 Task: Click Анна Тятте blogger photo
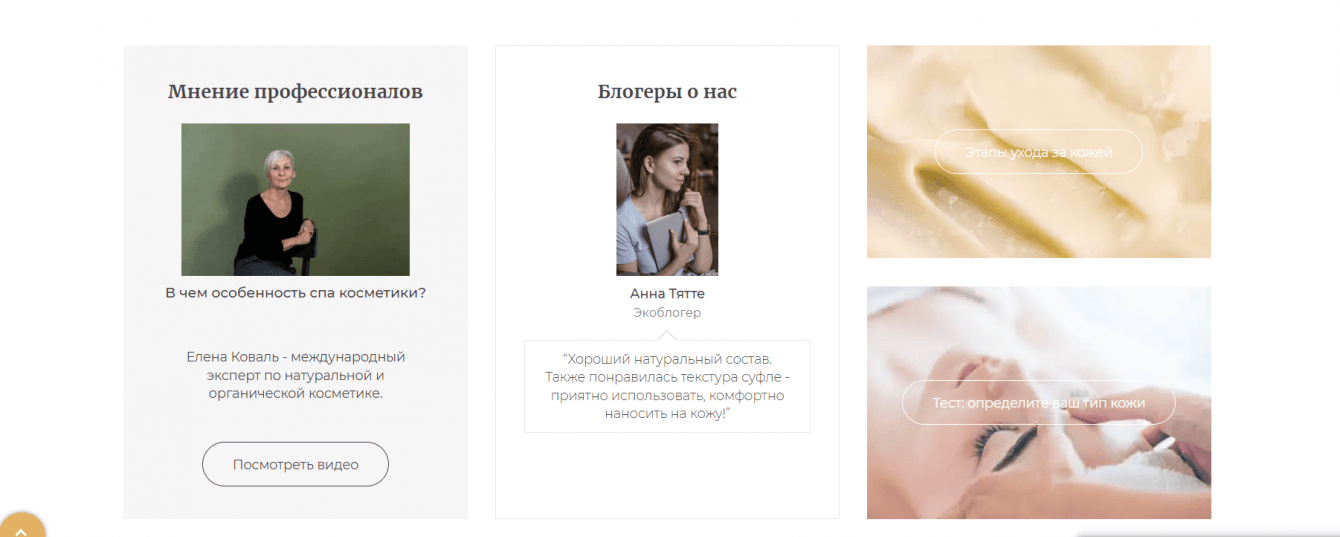[x=667, y=199]
